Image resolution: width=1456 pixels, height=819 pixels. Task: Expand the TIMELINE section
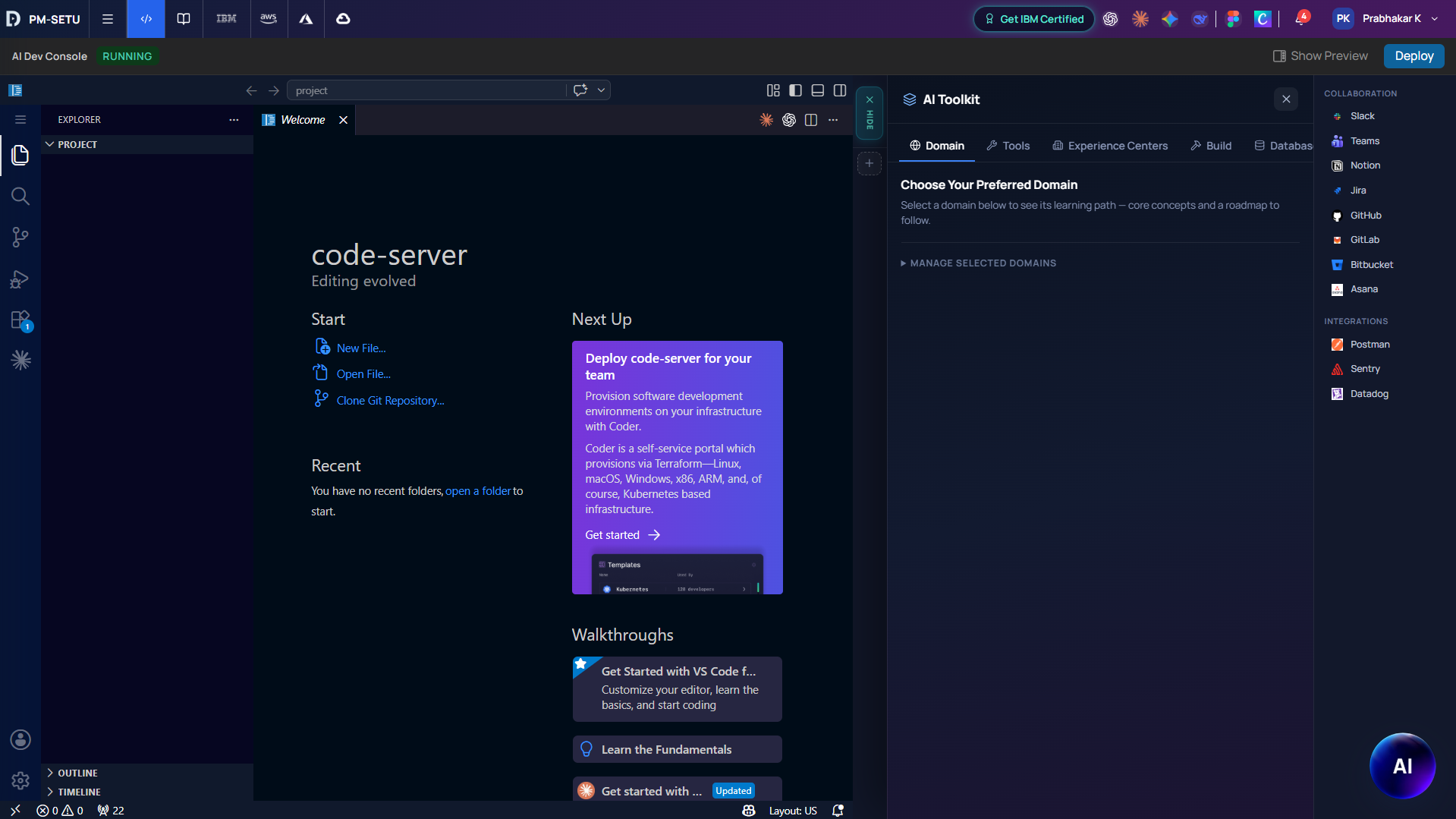click(147, 792)
